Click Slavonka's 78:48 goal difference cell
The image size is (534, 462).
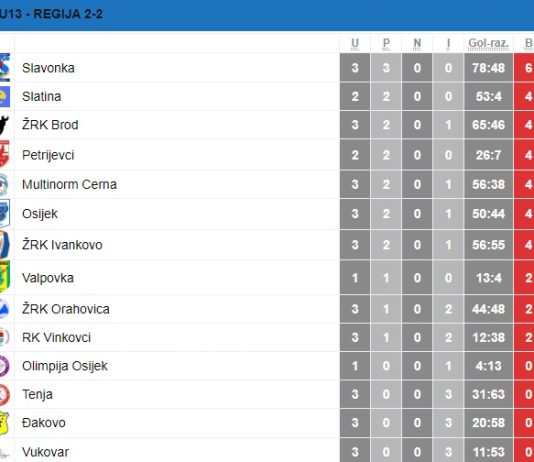pos(488,67)
